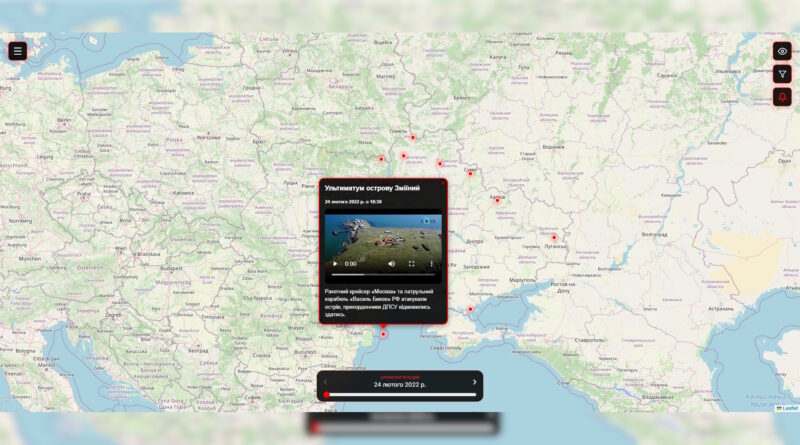Play the Zmiinyi island video
The image size is (800, 445).
tap(335, 264)
